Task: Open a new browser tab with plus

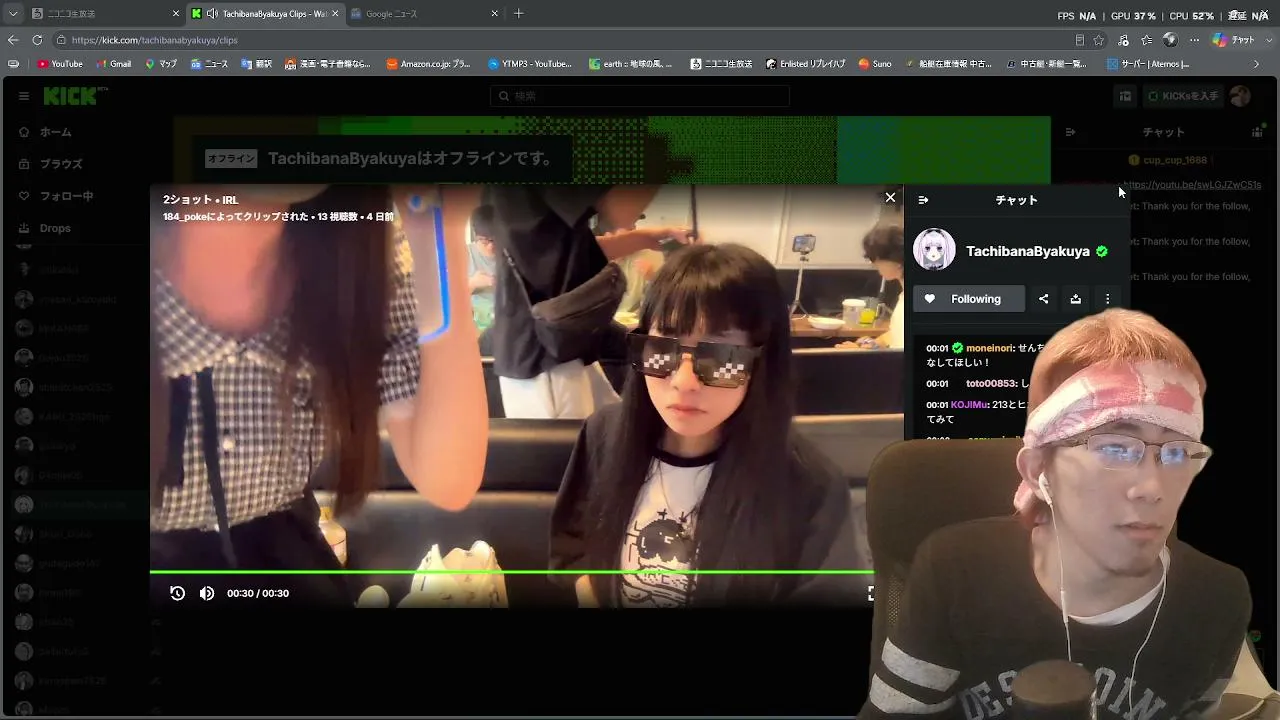Action: click(x=518, y=14)
